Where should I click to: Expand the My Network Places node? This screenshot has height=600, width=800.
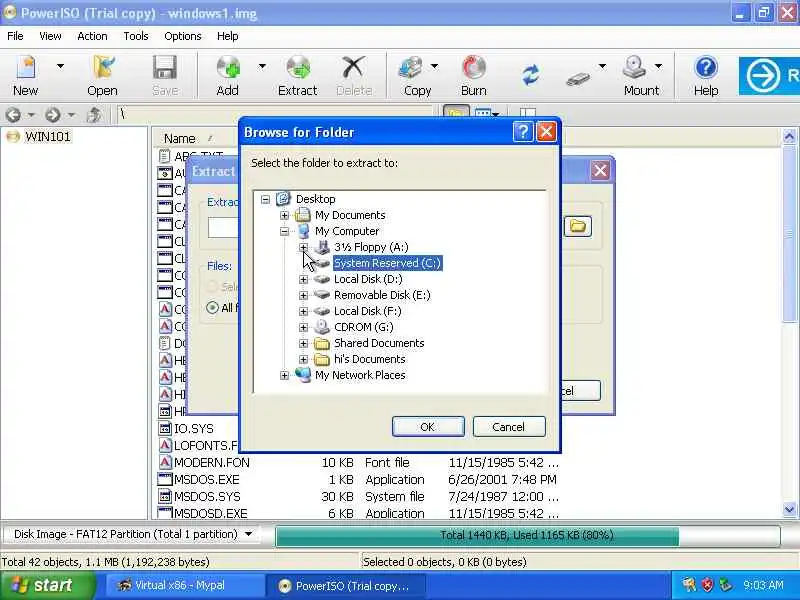point(285,376)
